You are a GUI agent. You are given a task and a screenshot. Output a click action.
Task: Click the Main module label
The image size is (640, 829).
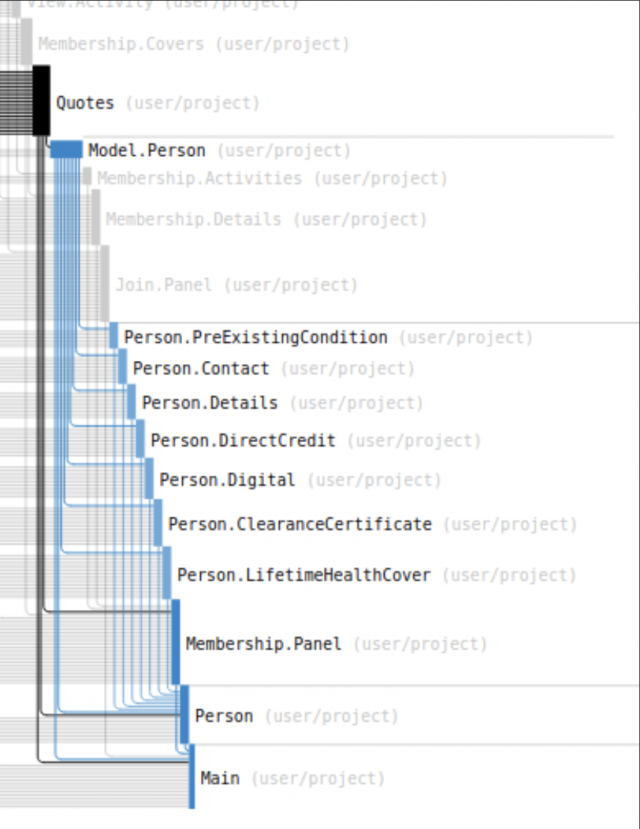219,778
